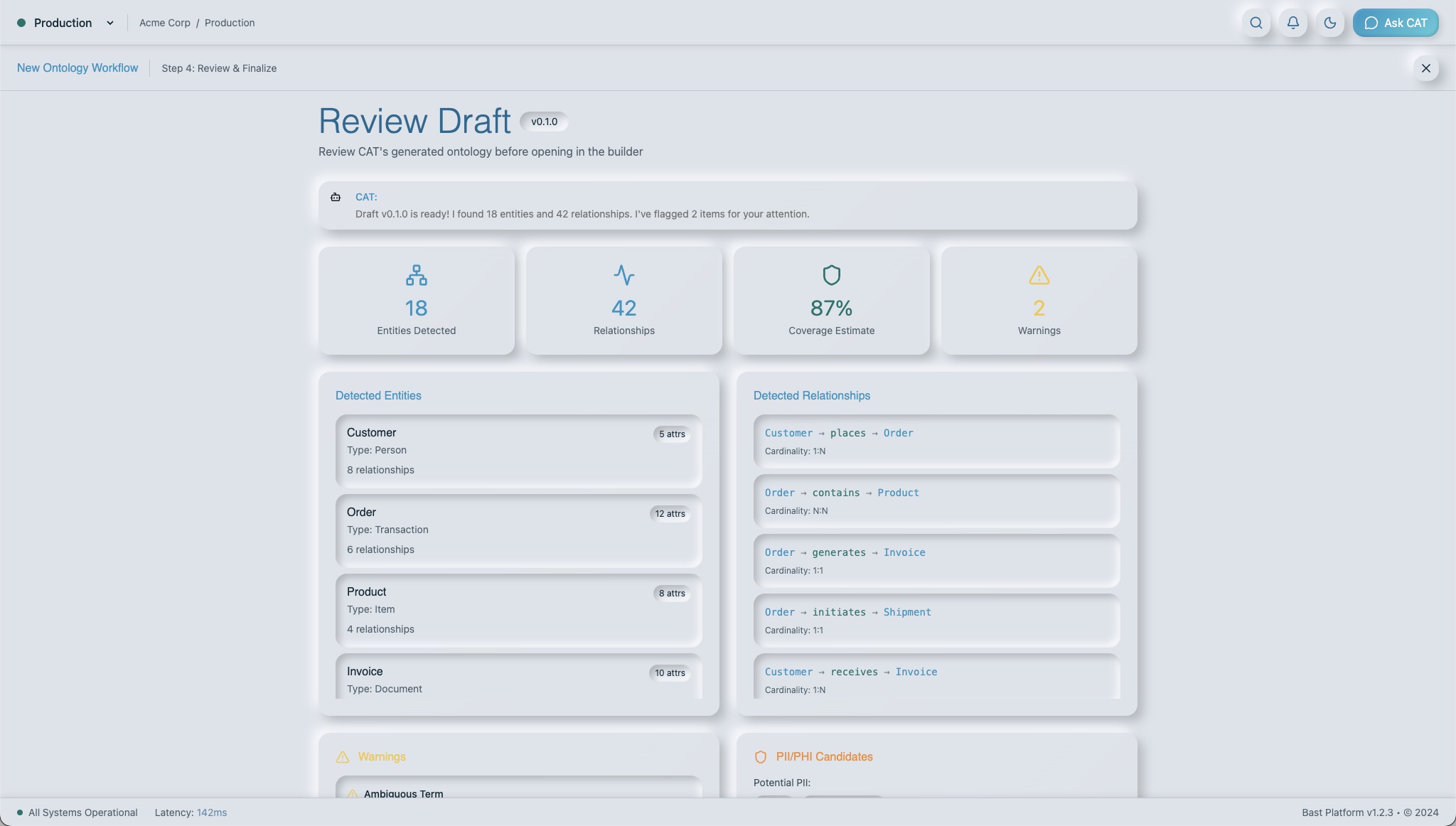Select the Order generates Invoice relationship
The height and width of the screenshot is (826, 1456).
click(937, 561)
